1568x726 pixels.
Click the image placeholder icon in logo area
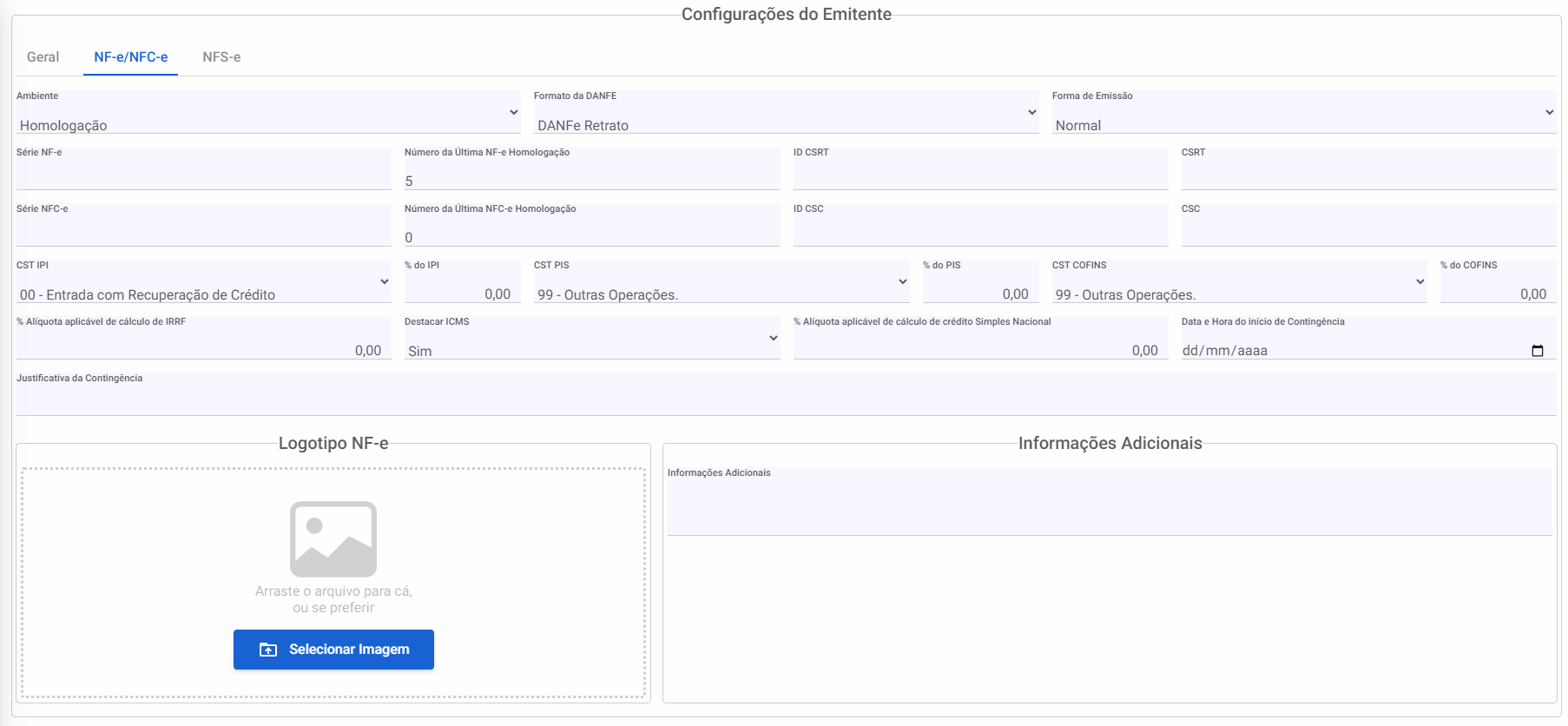click(x=333, y=538)
